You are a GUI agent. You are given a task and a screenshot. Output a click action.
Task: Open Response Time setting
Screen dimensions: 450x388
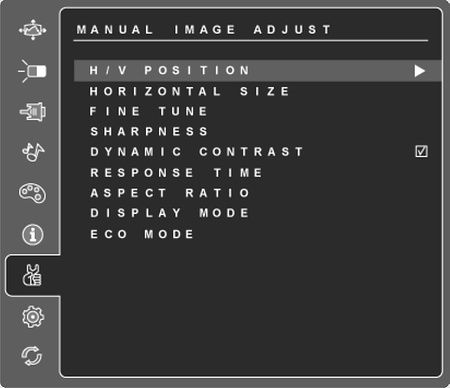176,173
